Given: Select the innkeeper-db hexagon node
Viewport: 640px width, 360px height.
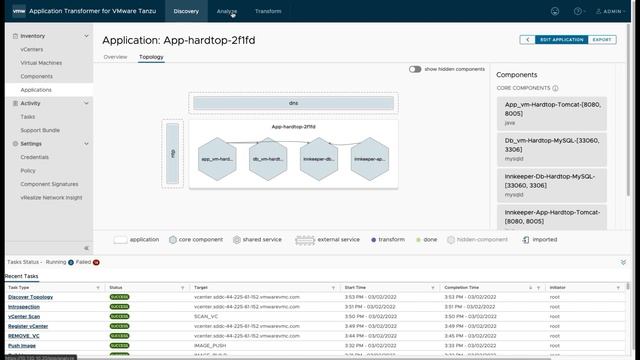Looking at the screenshot, I should pos(319,159).
